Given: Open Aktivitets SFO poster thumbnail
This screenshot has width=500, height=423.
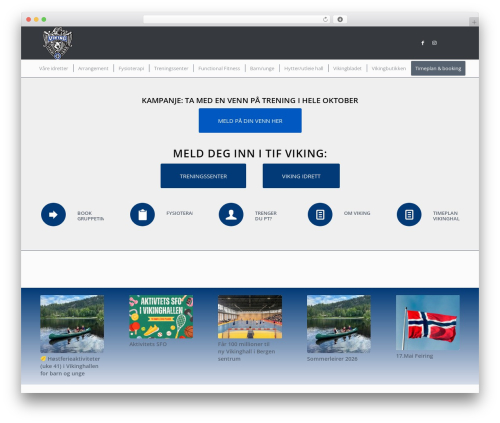Looking at the screenshot, I should (161, 317).
